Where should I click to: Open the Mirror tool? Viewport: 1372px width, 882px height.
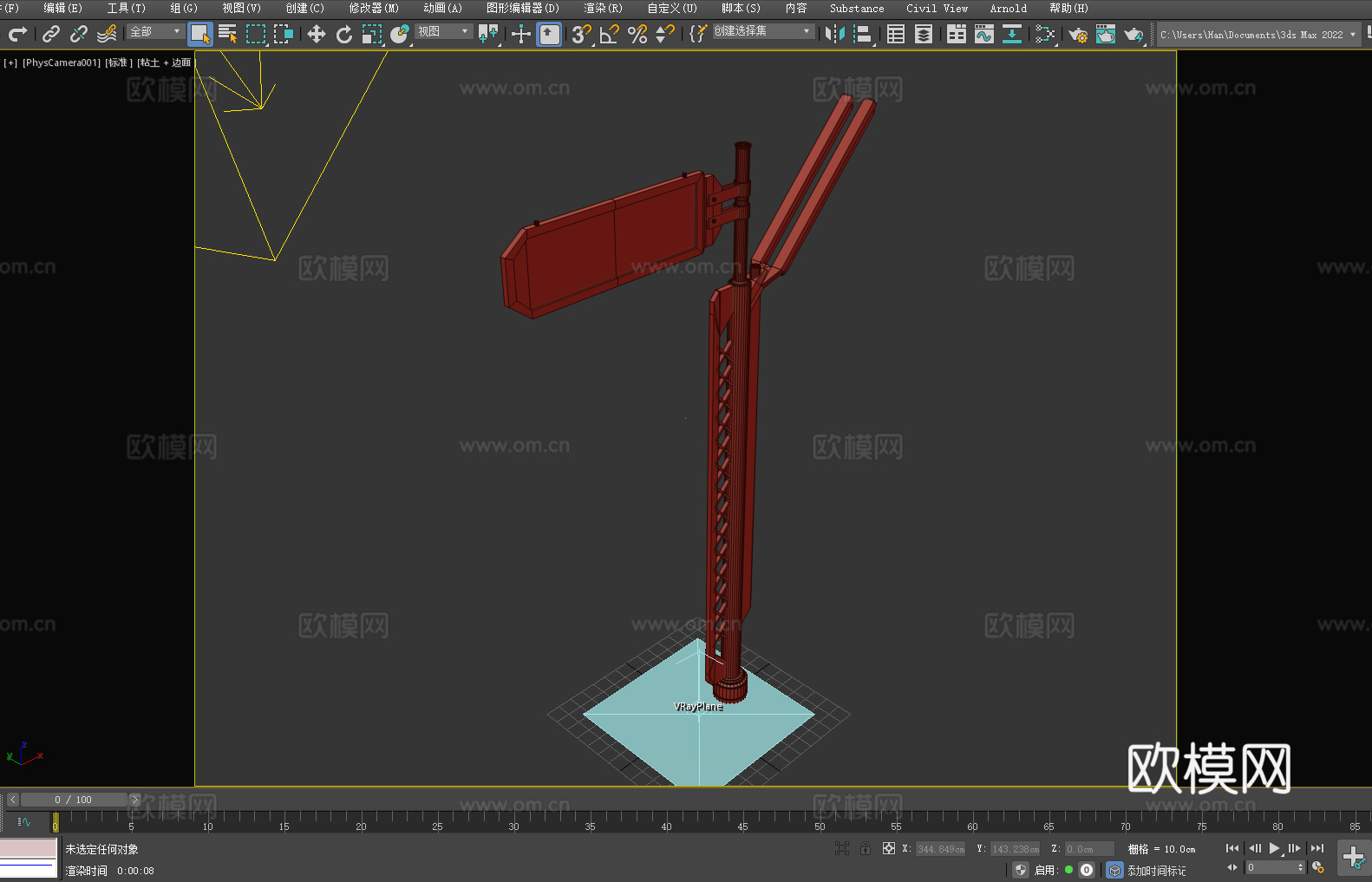835,34
